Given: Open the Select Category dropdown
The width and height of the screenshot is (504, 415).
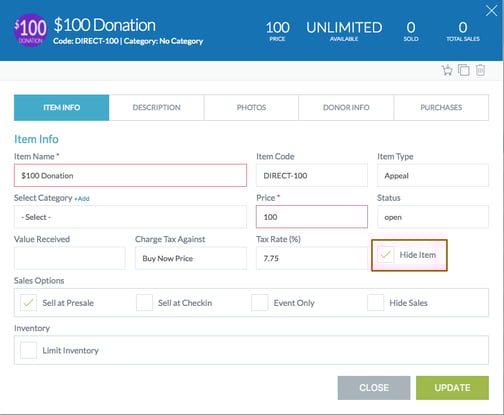Looking at the screenshot, I should pyautogui.click(x=130, y=217).
